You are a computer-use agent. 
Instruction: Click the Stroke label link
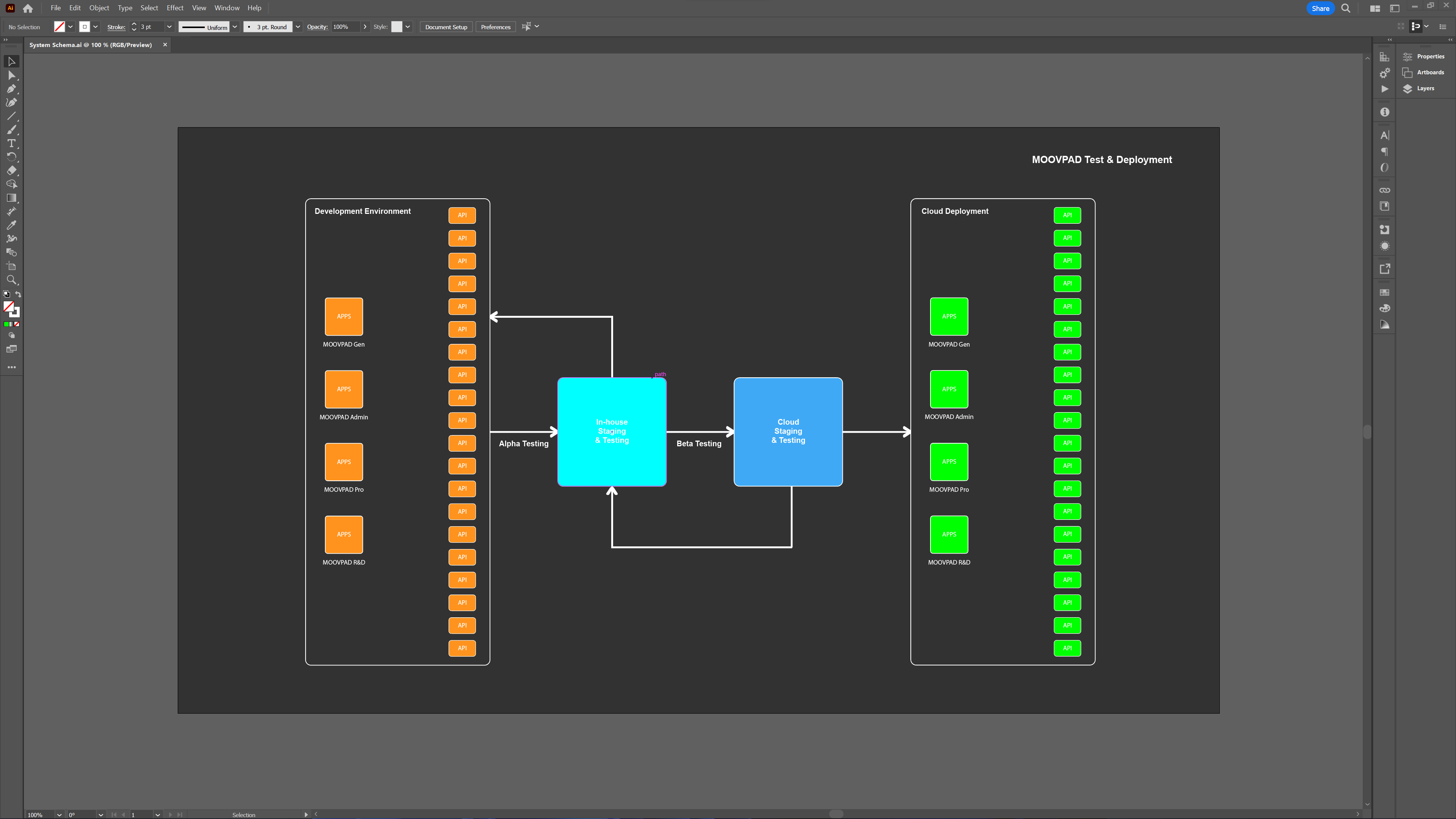116,27
